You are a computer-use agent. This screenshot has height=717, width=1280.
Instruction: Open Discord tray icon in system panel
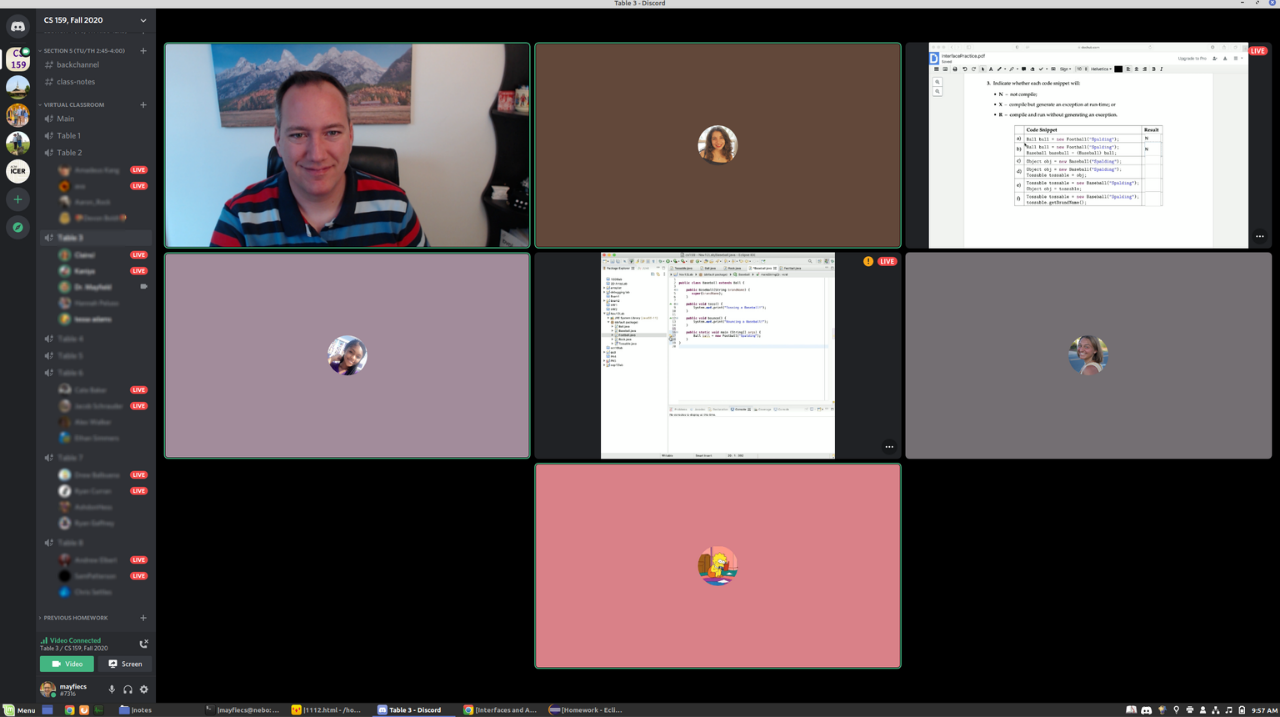[1146, 710]
